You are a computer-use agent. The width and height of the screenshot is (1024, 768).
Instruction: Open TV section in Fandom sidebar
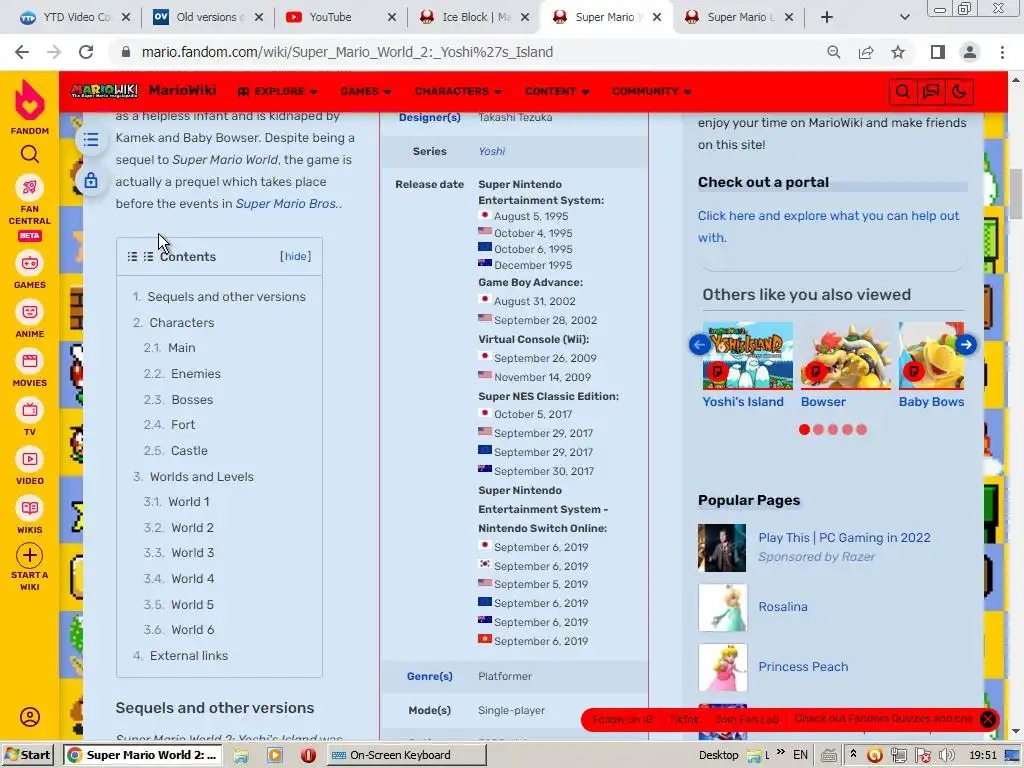click(29, 410)
